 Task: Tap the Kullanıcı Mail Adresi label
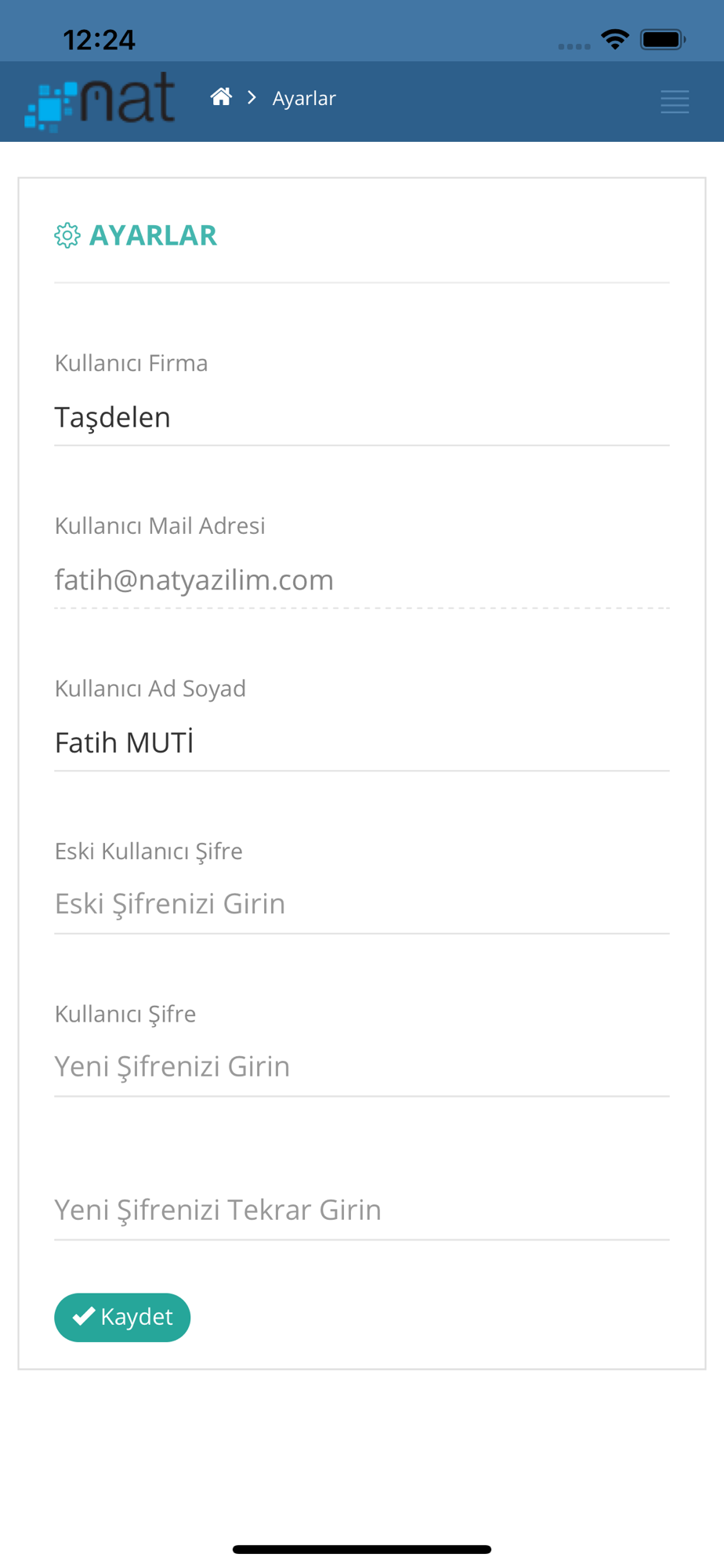point(160,526)
